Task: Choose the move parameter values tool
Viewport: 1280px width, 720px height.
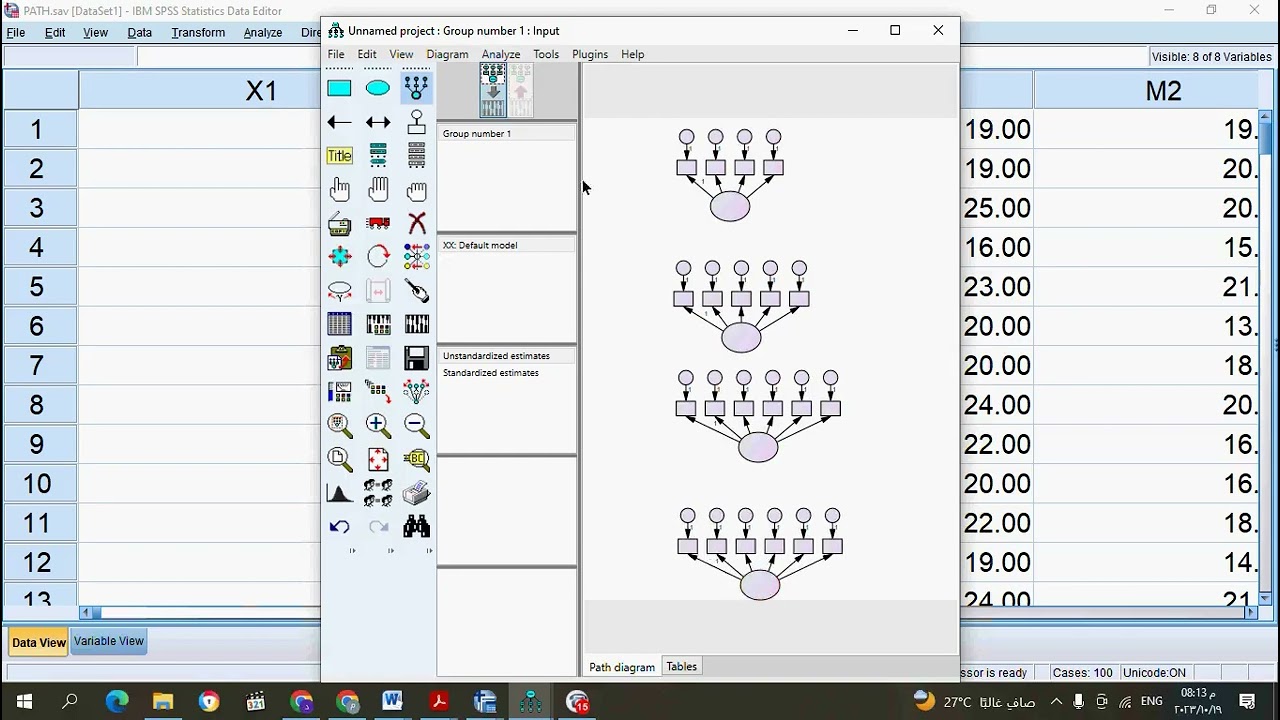Action: (x=339, y=291)
